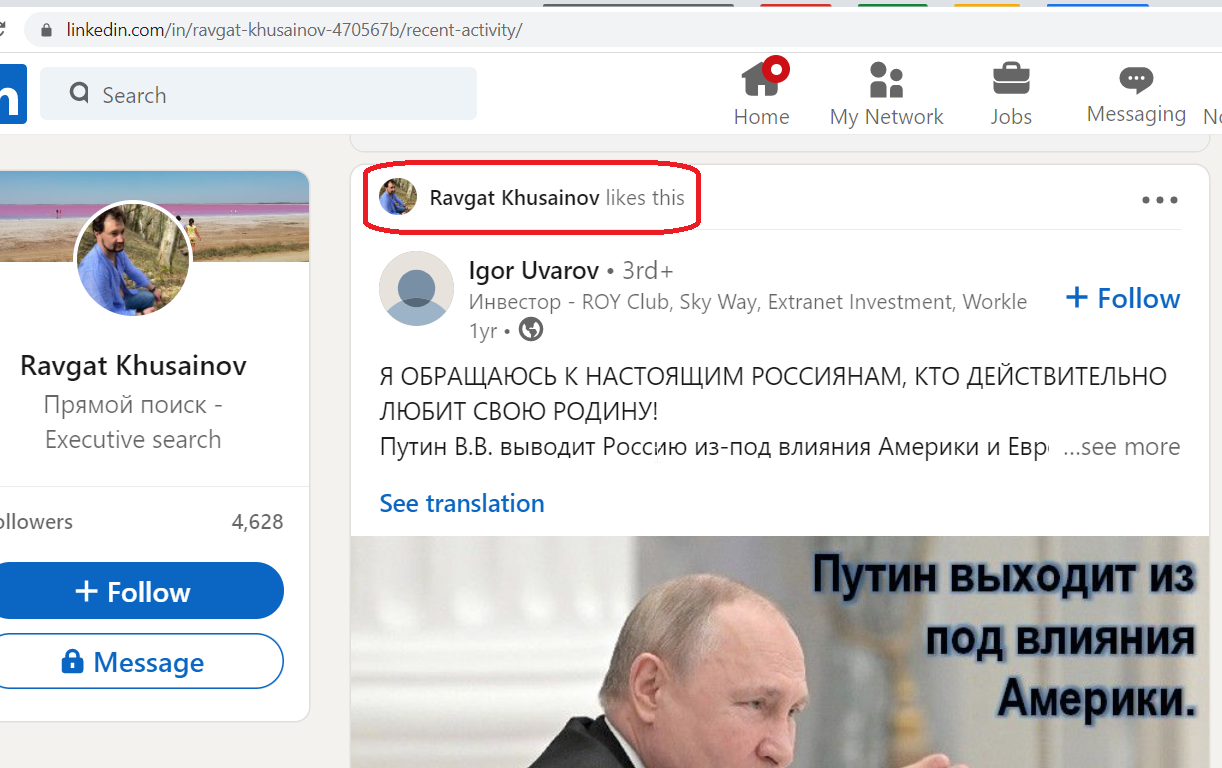1222x768 pixels.
Task: Click the LinkedIn logo
Action: pyautogui.click(x=12, y=94)
